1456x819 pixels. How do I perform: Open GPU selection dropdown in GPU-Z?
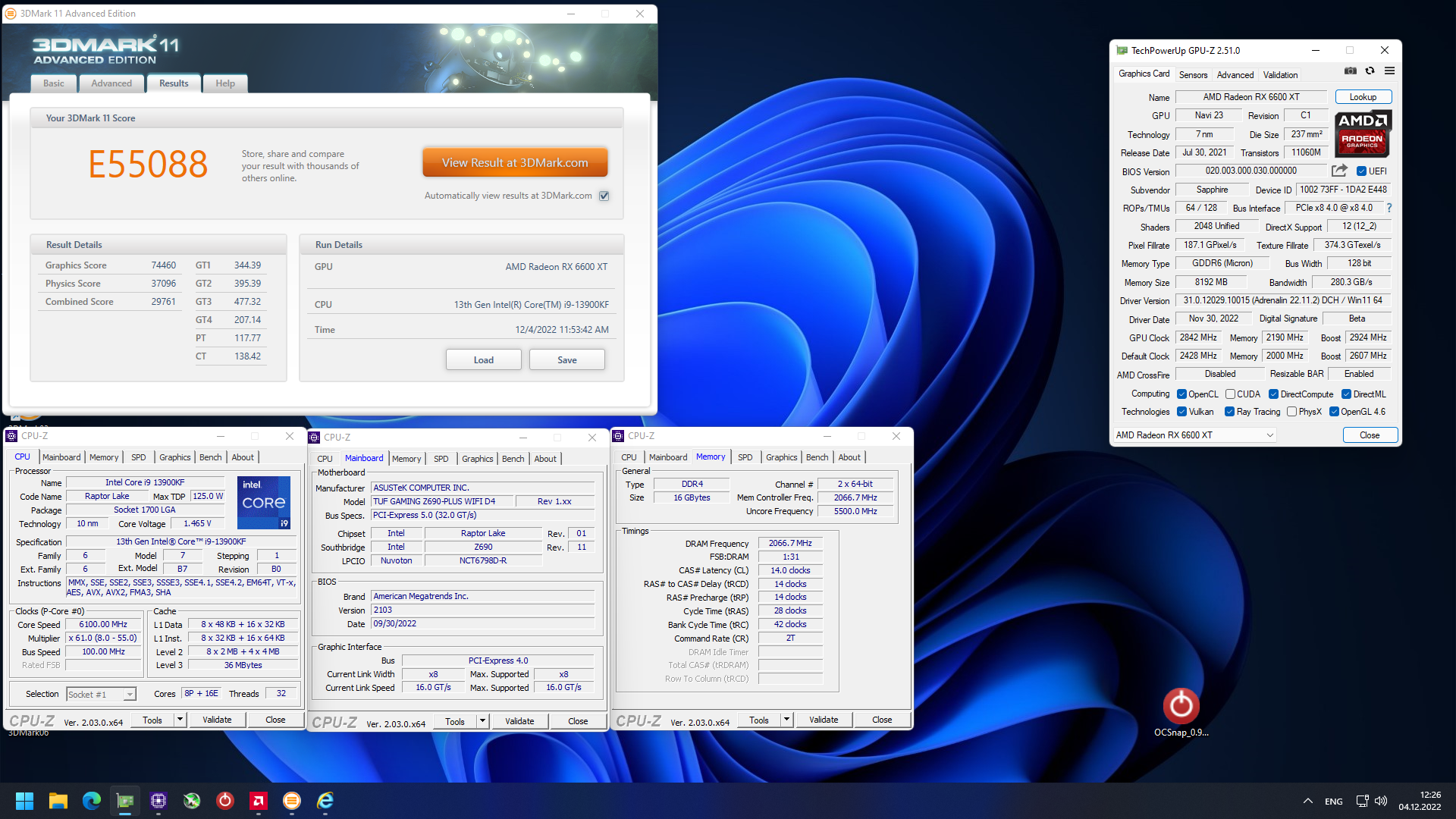point(1194,435)
